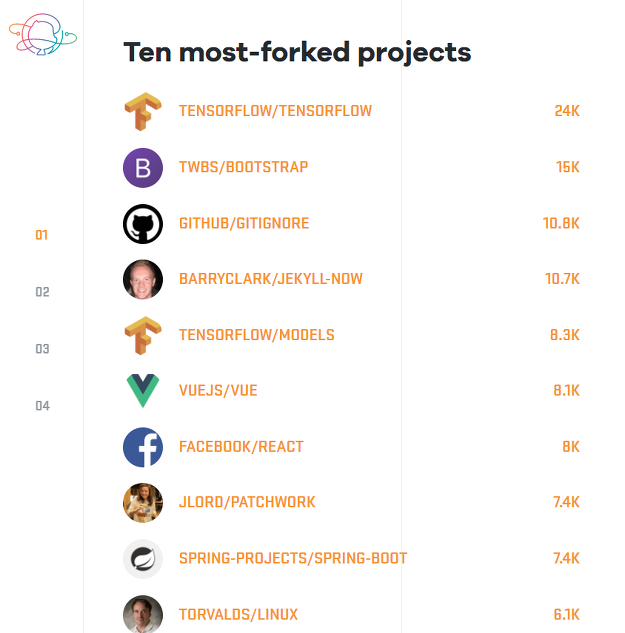Open the Vue.js green V logo
The width and height of the screenshot is (625, 633).
pyautogui.click(x=143, y=391)
